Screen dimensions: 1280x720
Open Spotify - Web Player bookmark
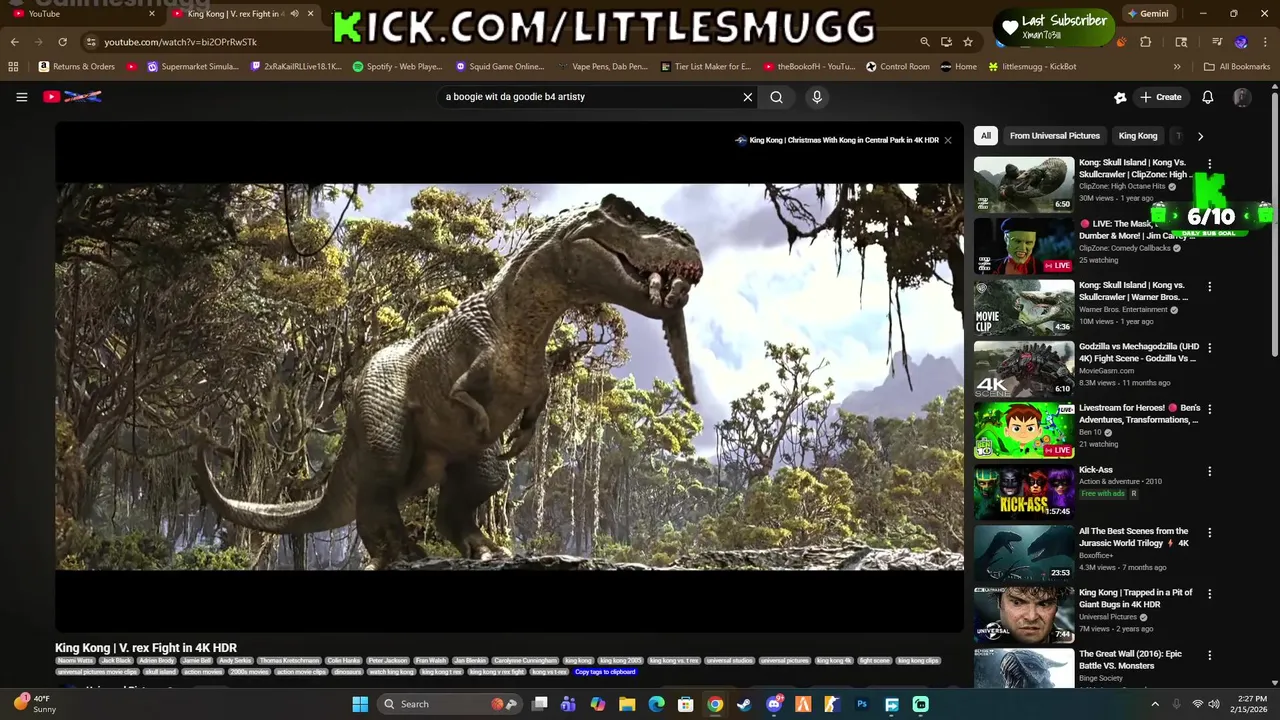click(397, 67)
